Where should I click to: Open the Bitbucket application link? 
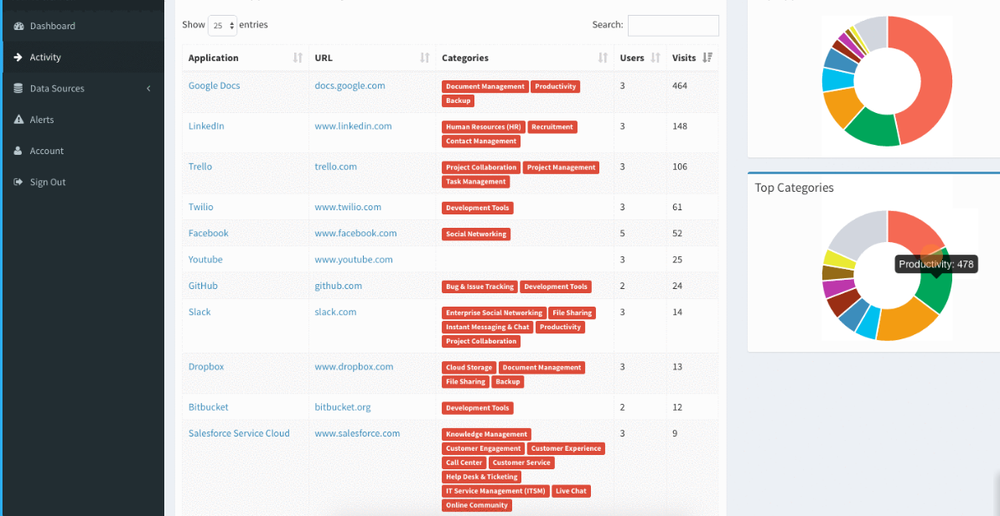click(x=208, y=407)
